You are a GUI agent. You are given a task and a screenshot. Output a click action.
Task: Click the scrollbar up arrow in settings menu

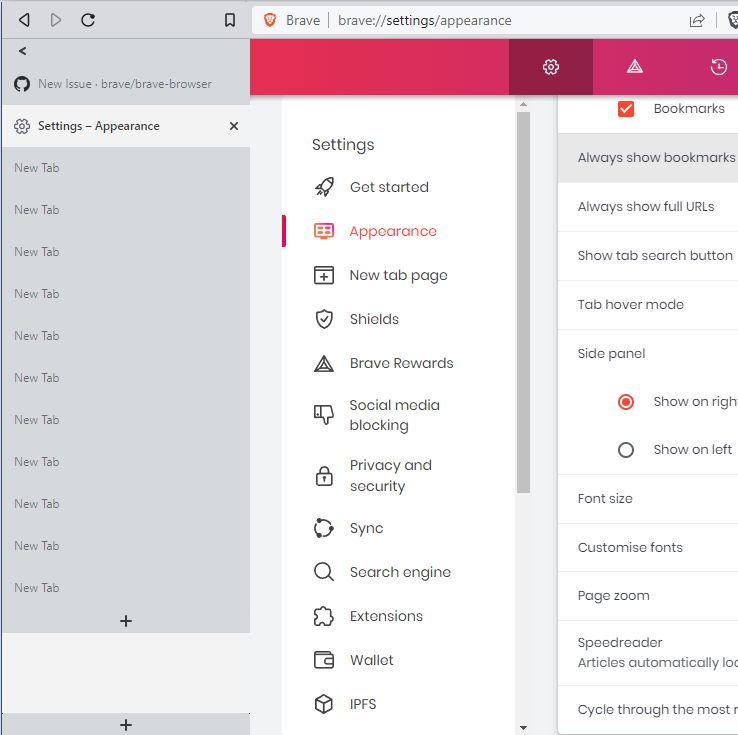pyautogui.click(x=523, y=104)
